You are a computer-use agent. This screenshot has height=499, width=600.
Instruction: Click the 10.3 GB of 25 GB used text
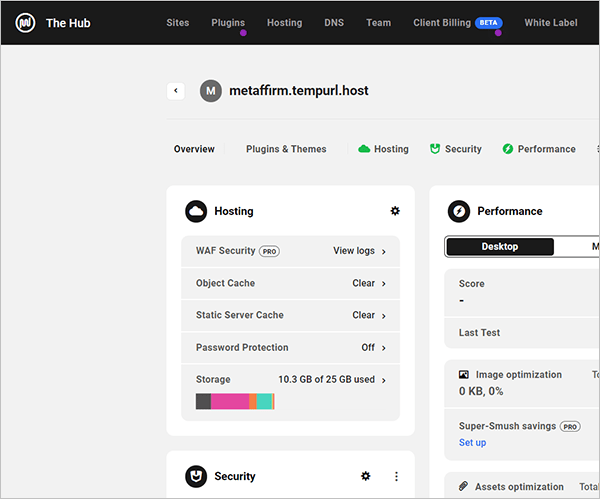[x=326, y=379]
